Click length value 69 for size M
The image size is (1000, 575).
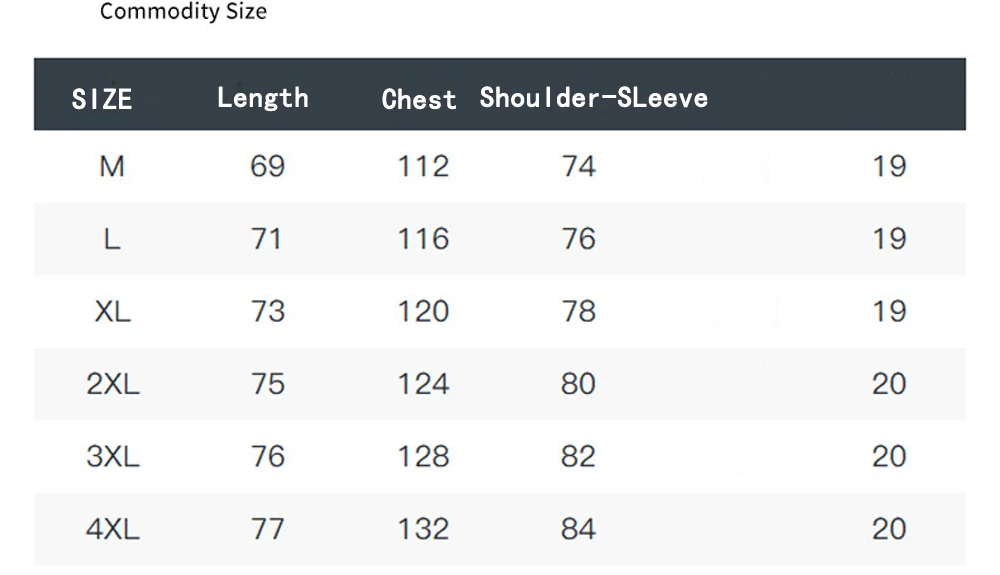[x=267, y=167]
